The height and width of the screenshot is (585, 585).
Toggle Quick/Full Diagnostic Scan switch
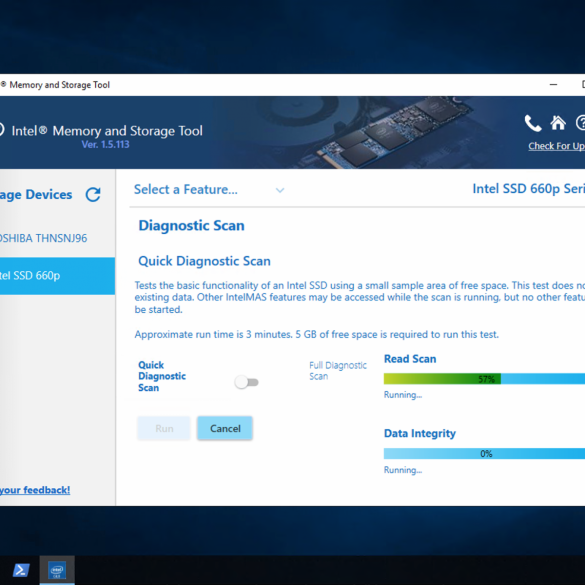[x=247, y=382]
